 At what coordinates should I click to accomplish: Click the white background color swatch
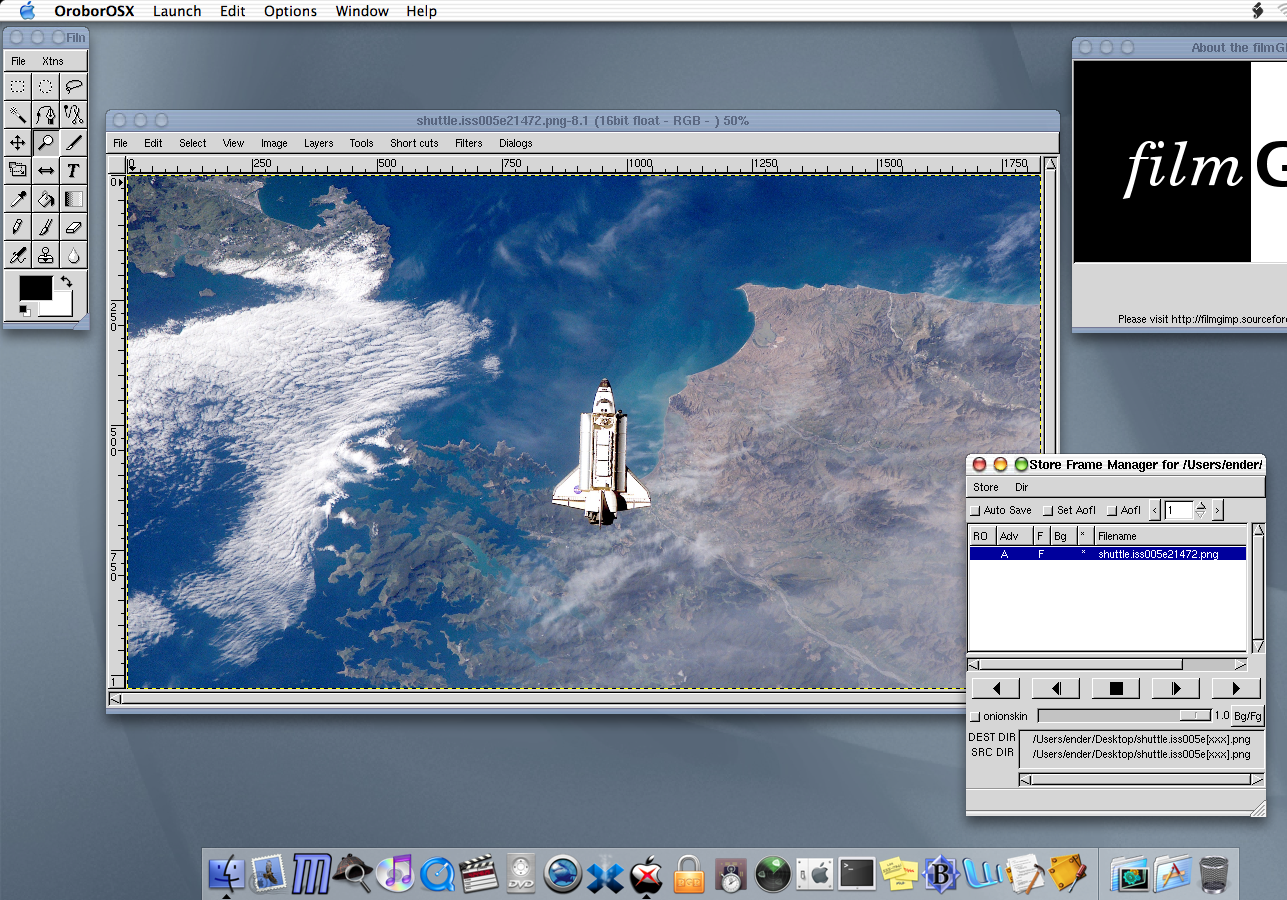[62, 306]
